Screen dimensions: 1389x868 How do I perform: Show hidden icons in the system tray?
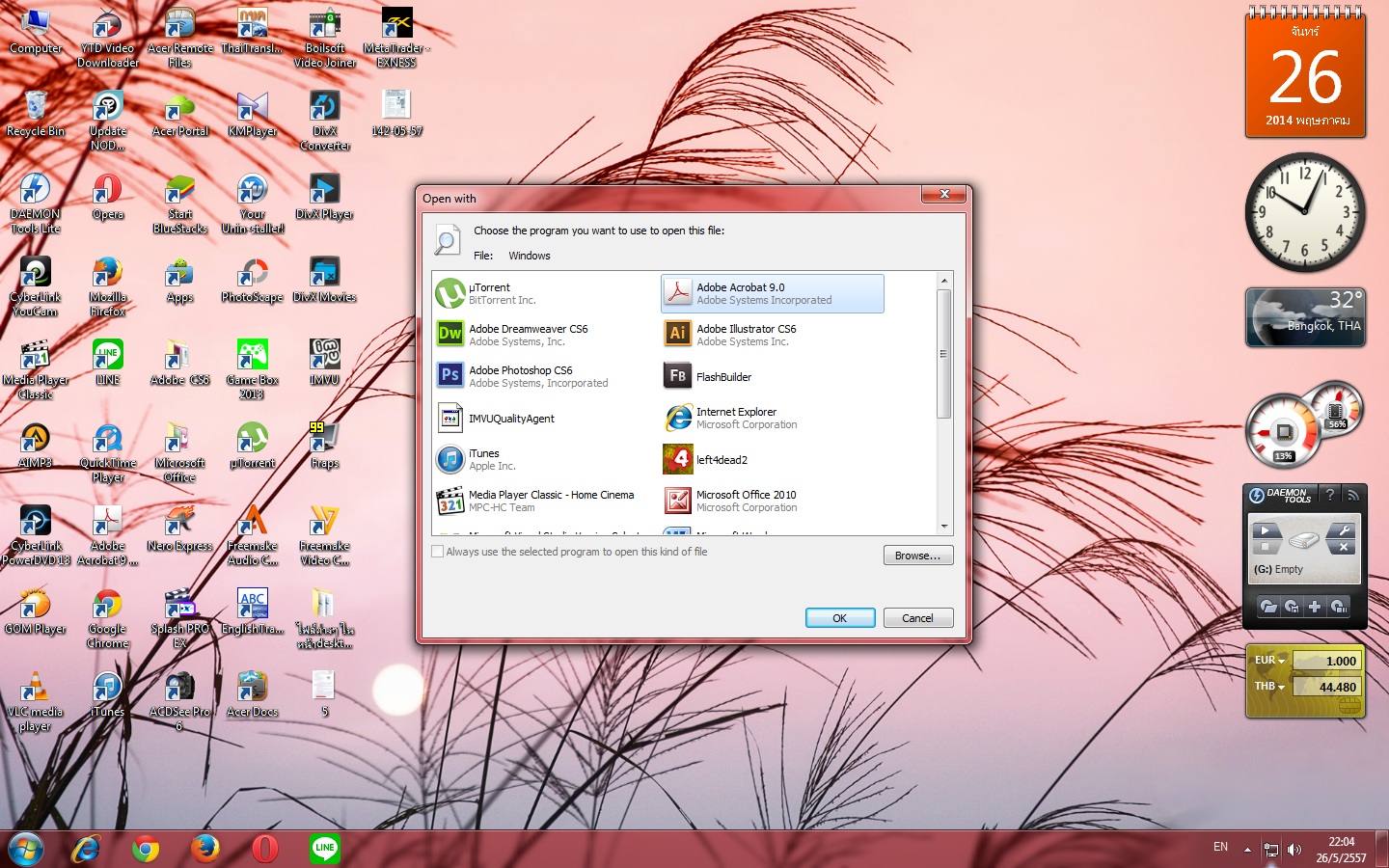click(x=1247, y=849)
